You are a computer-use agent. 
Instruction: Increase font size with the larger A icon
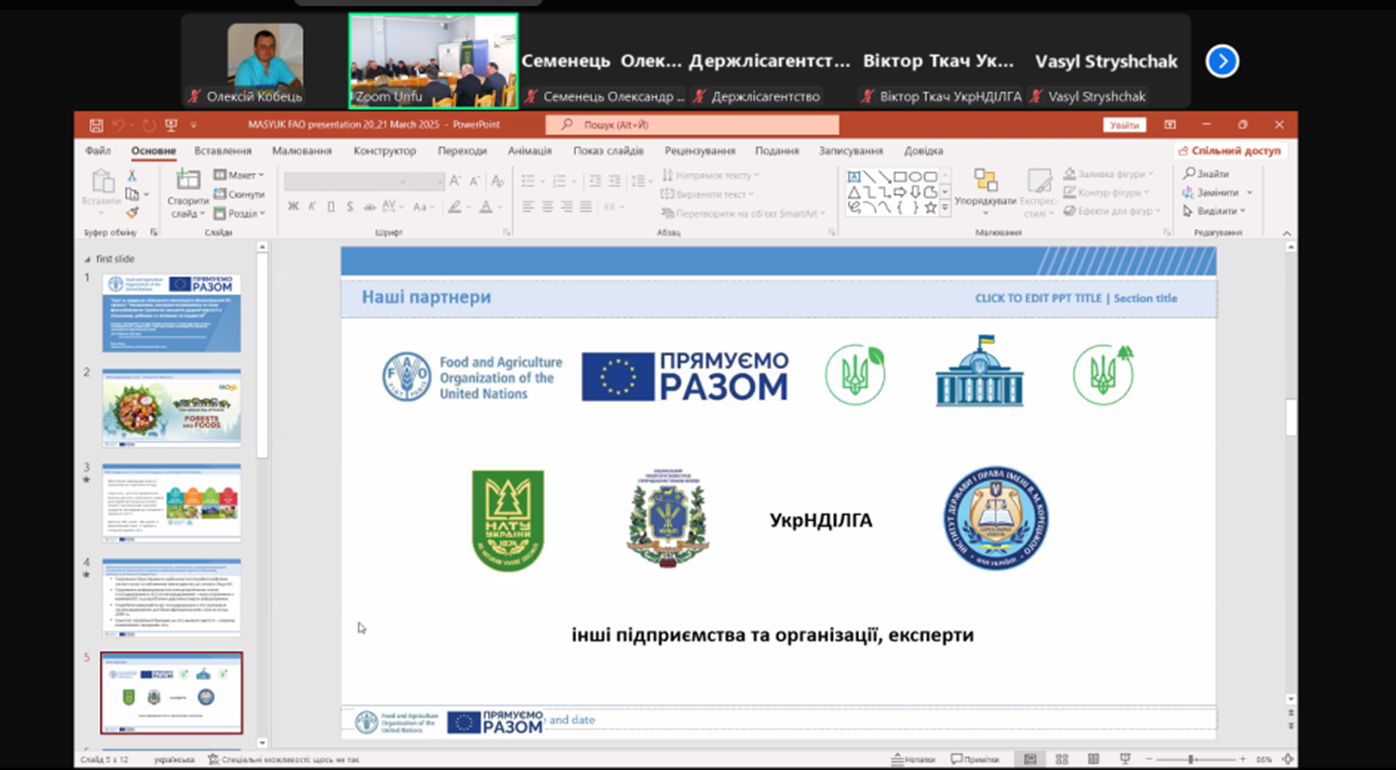pos(455,181)
